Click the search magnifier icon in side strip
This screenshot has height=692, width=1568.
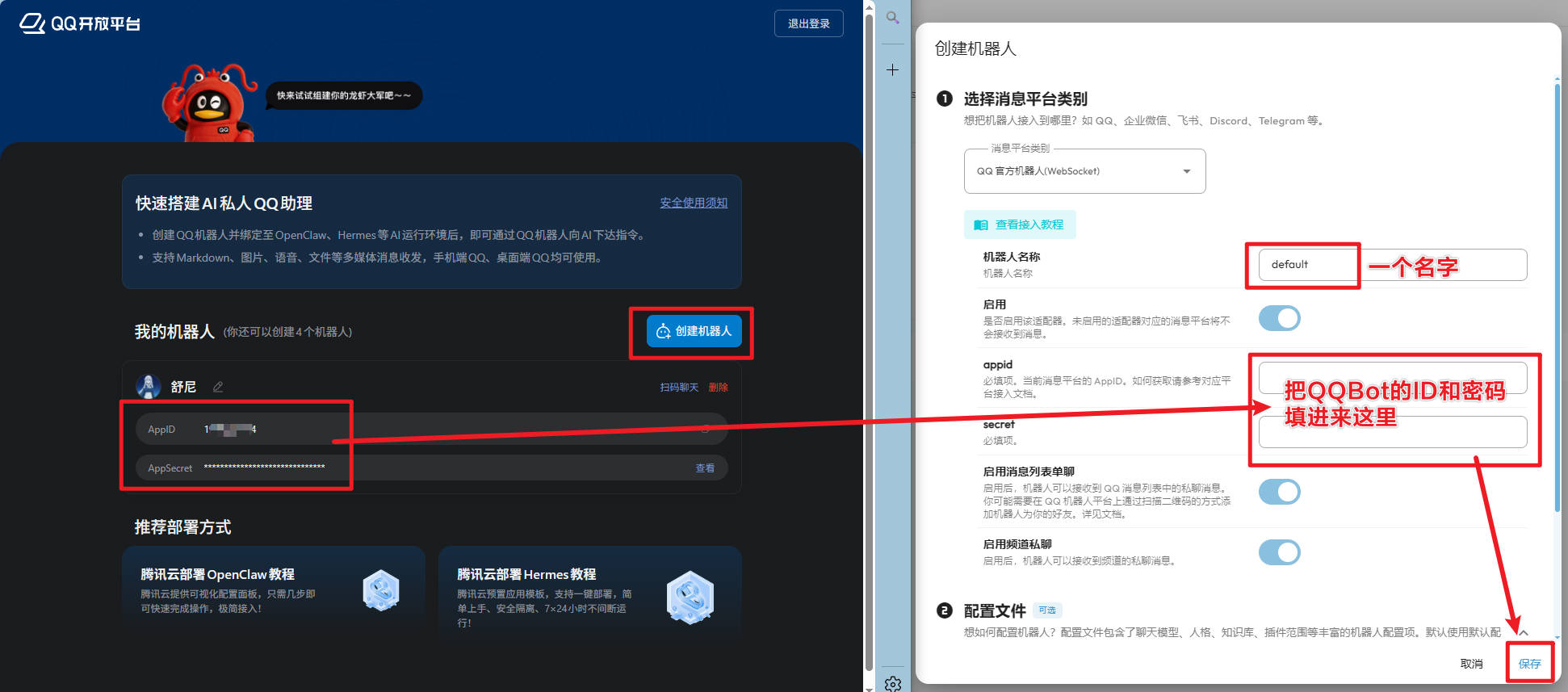tap(892, 17)
